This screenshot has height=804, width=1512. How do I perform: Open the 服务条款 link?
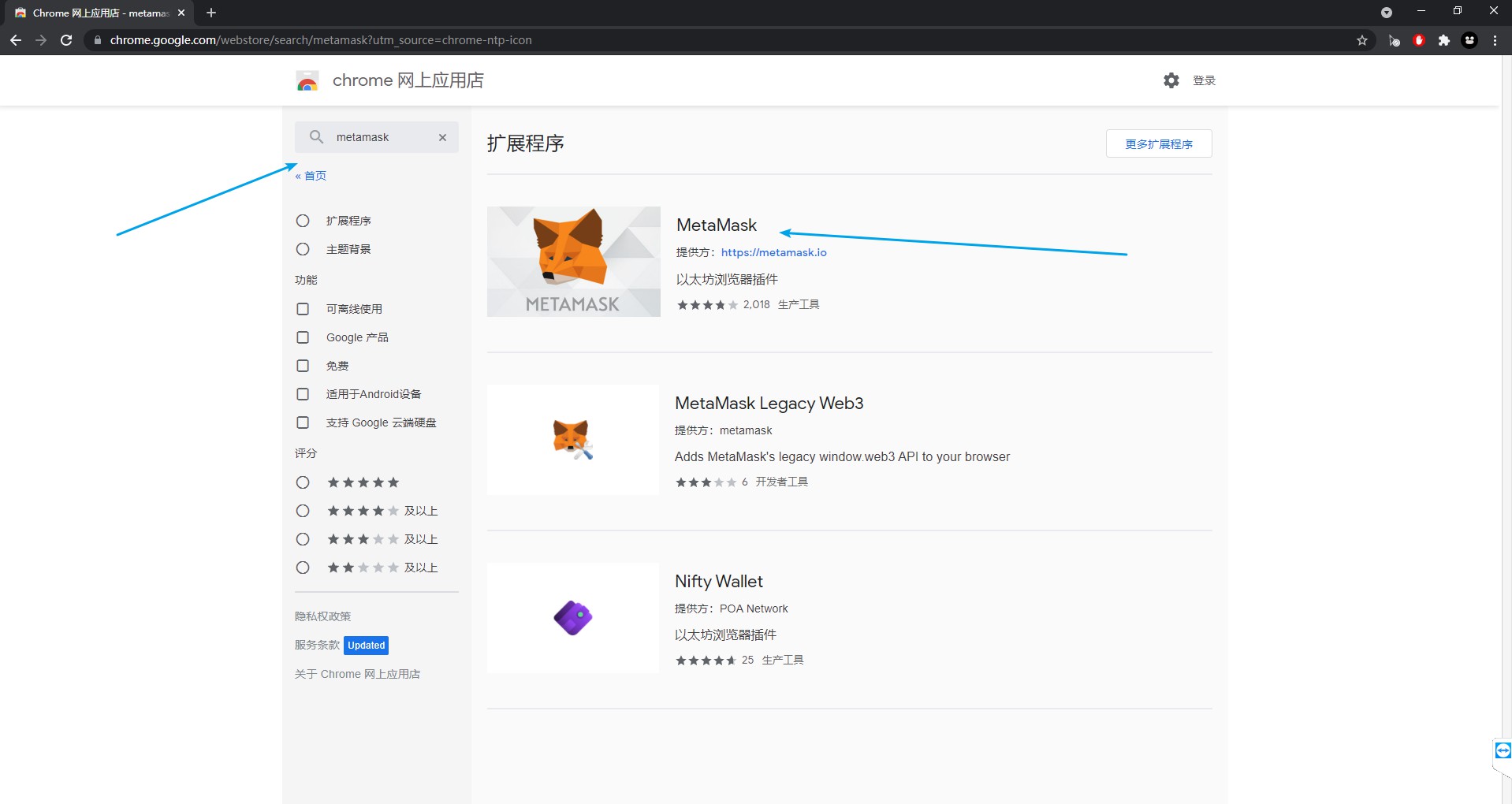coord(317,645)
